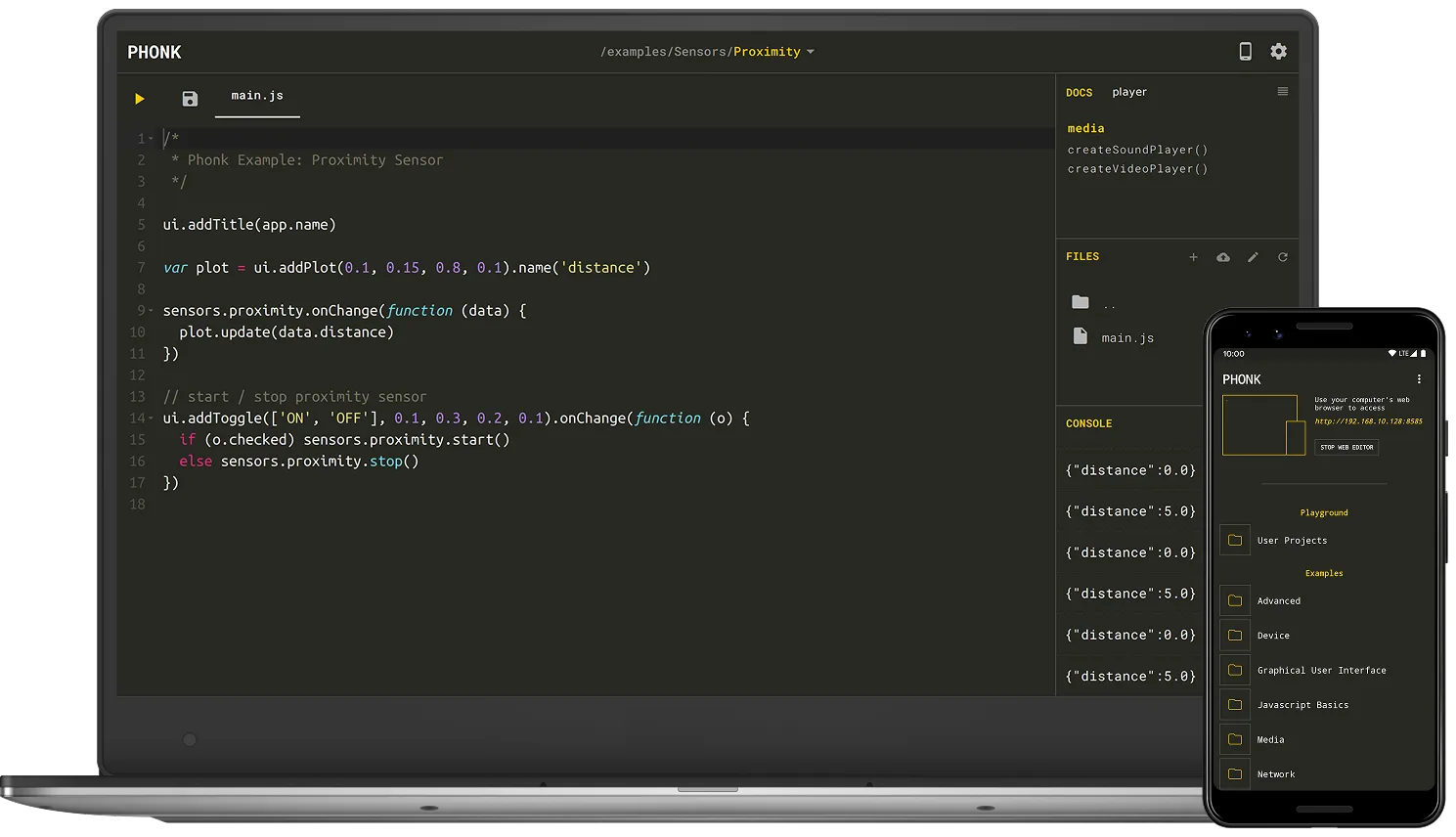Select the media docs category
Screen dimensions: 1456x837
pyautogui.click(x=1085, y=128)
